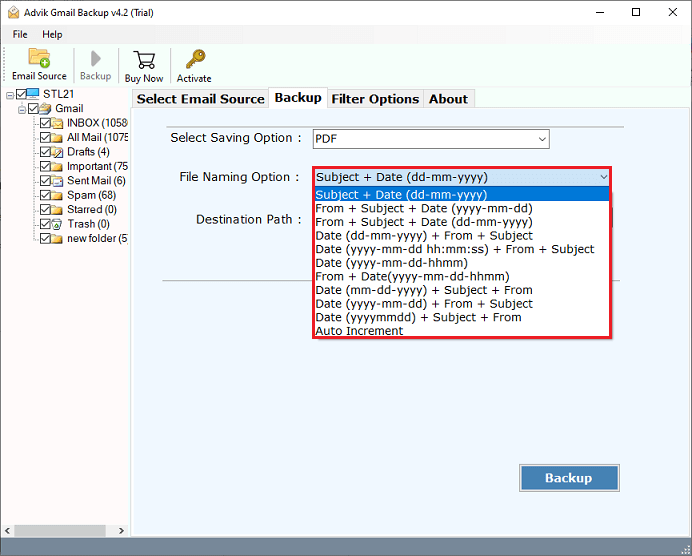
Task: Click the Starred folder icon
Action: click(57, 210)
